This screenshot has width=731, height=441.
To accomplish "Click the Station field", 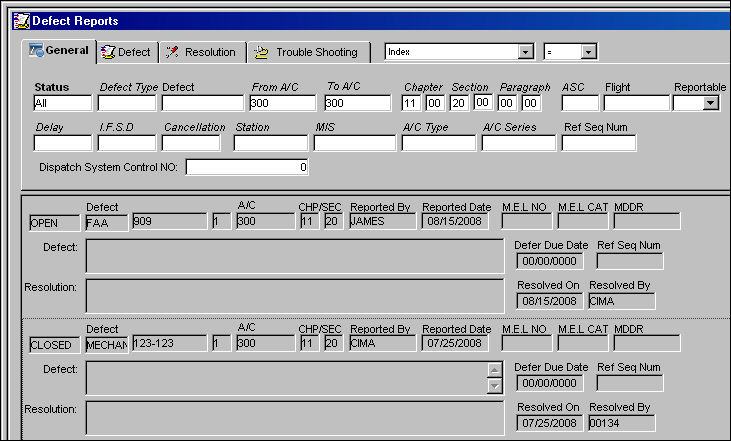I will click(x=270, y=143).
